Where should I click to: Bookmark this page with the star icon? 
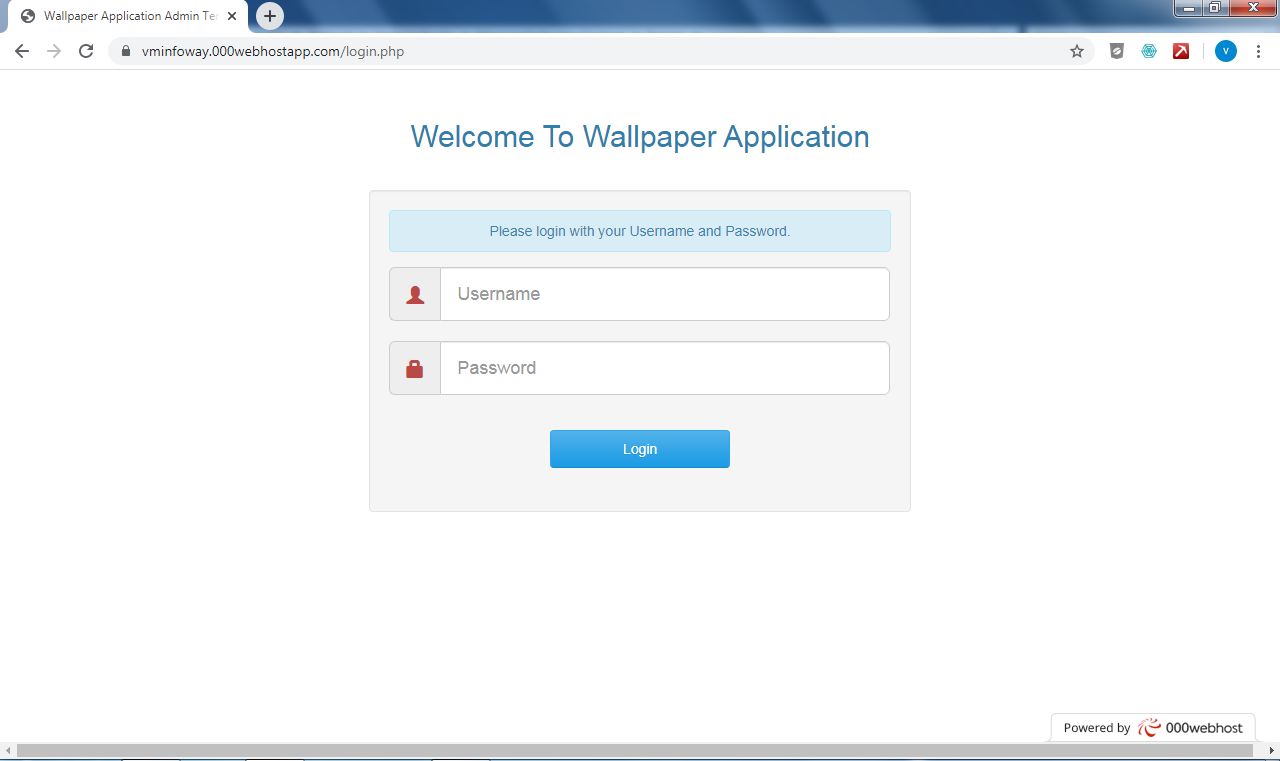(1077, 51)
